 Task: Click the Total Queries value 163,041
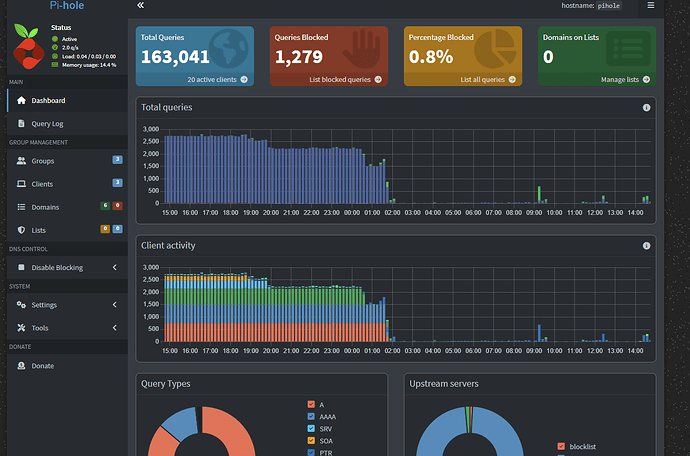[x=175, y=56]
